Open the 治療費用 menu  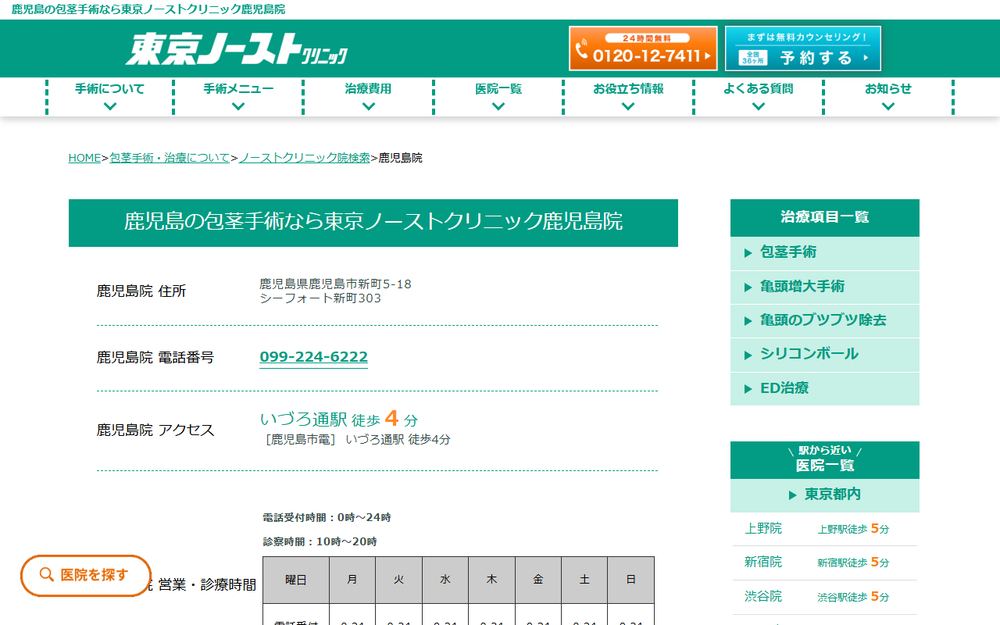368,89
